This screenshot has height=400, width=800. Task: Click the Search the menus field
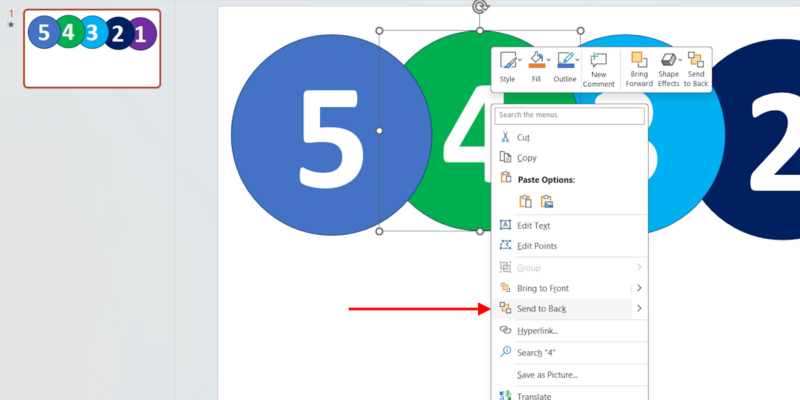click(570, 116)
